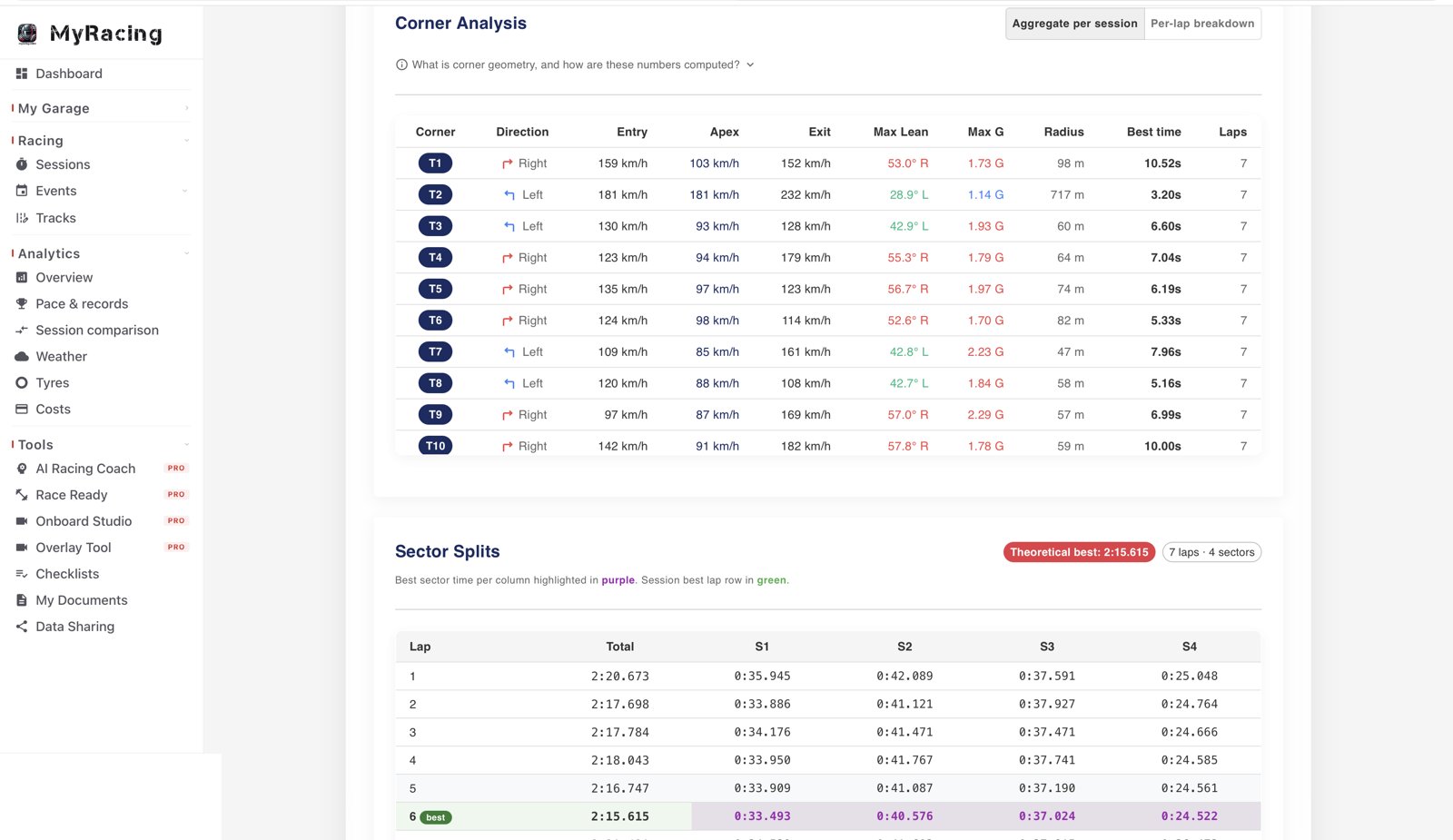Click the Weather cloud icon
Screen dimensions: 1453x840
pyautogui.click(x=22, y=357)
